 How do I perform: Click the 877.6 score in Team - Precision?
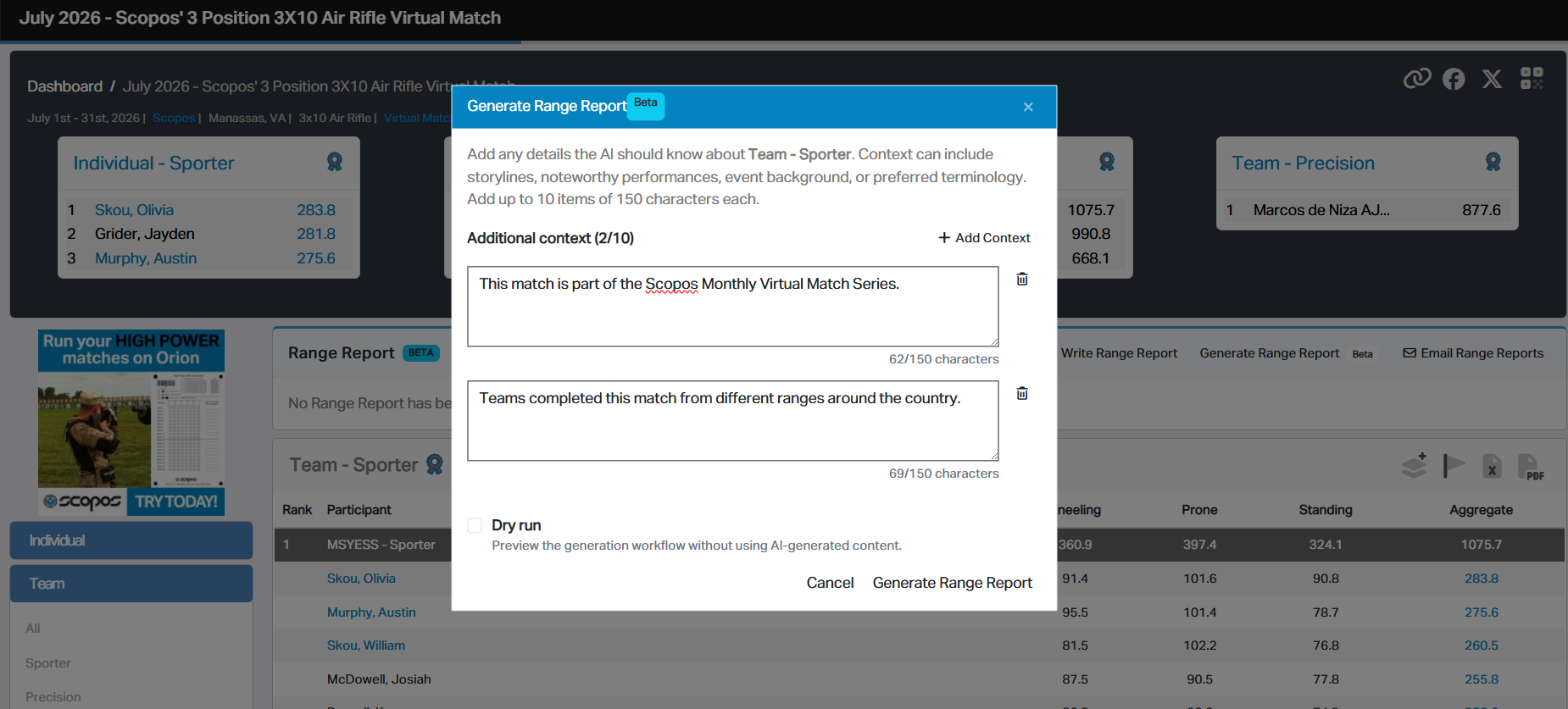point(1482,210)
